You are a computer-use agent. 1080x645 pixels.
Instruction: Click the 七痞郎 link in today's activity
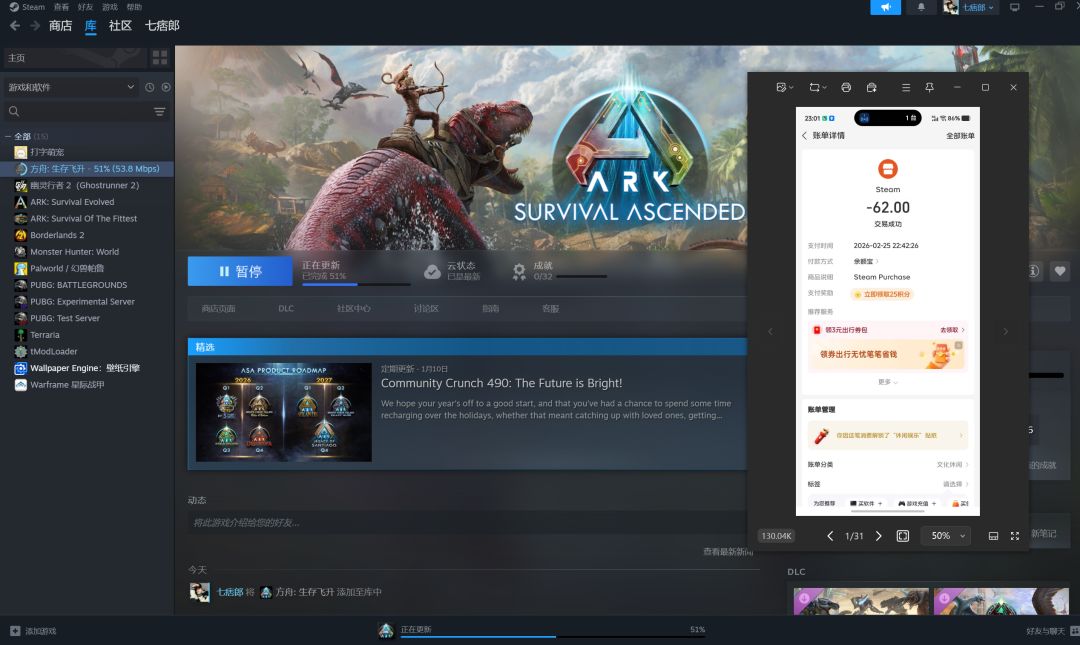[230, 592]
